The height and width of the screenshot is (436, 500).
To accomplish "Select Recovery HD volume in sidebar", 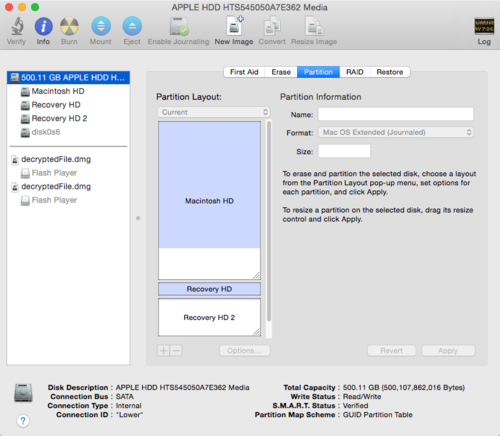I will (x=68, y=105).
